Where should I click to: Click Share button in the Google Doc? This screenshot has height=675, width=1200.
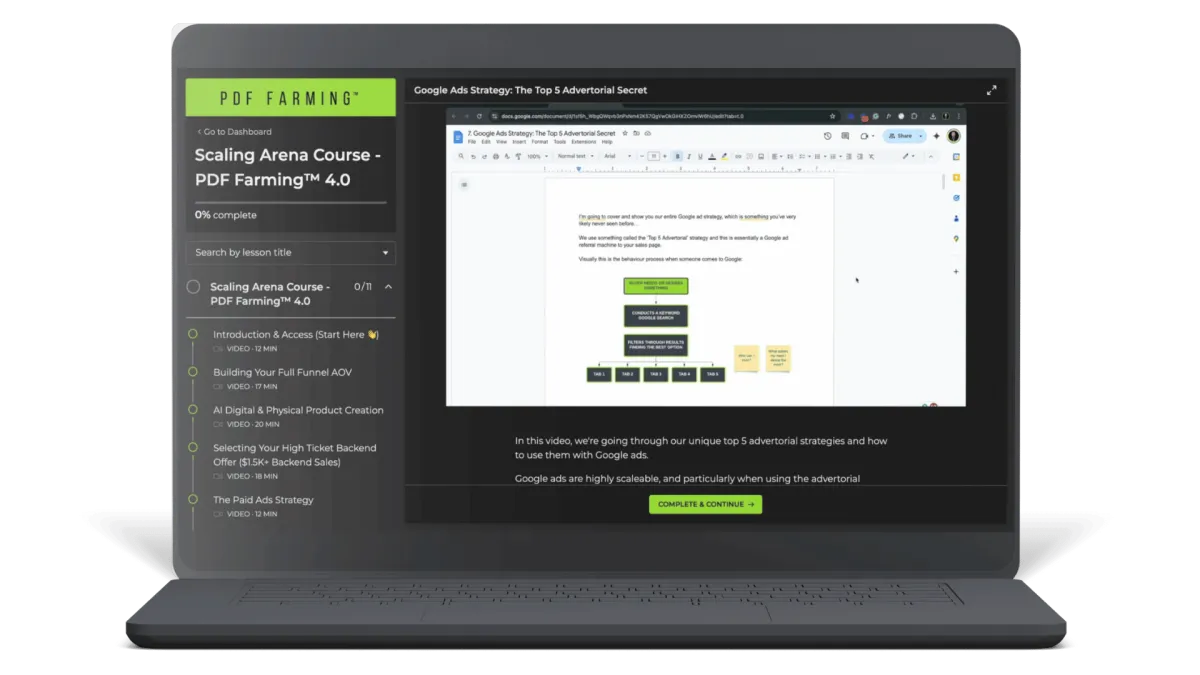click(899, 136)
